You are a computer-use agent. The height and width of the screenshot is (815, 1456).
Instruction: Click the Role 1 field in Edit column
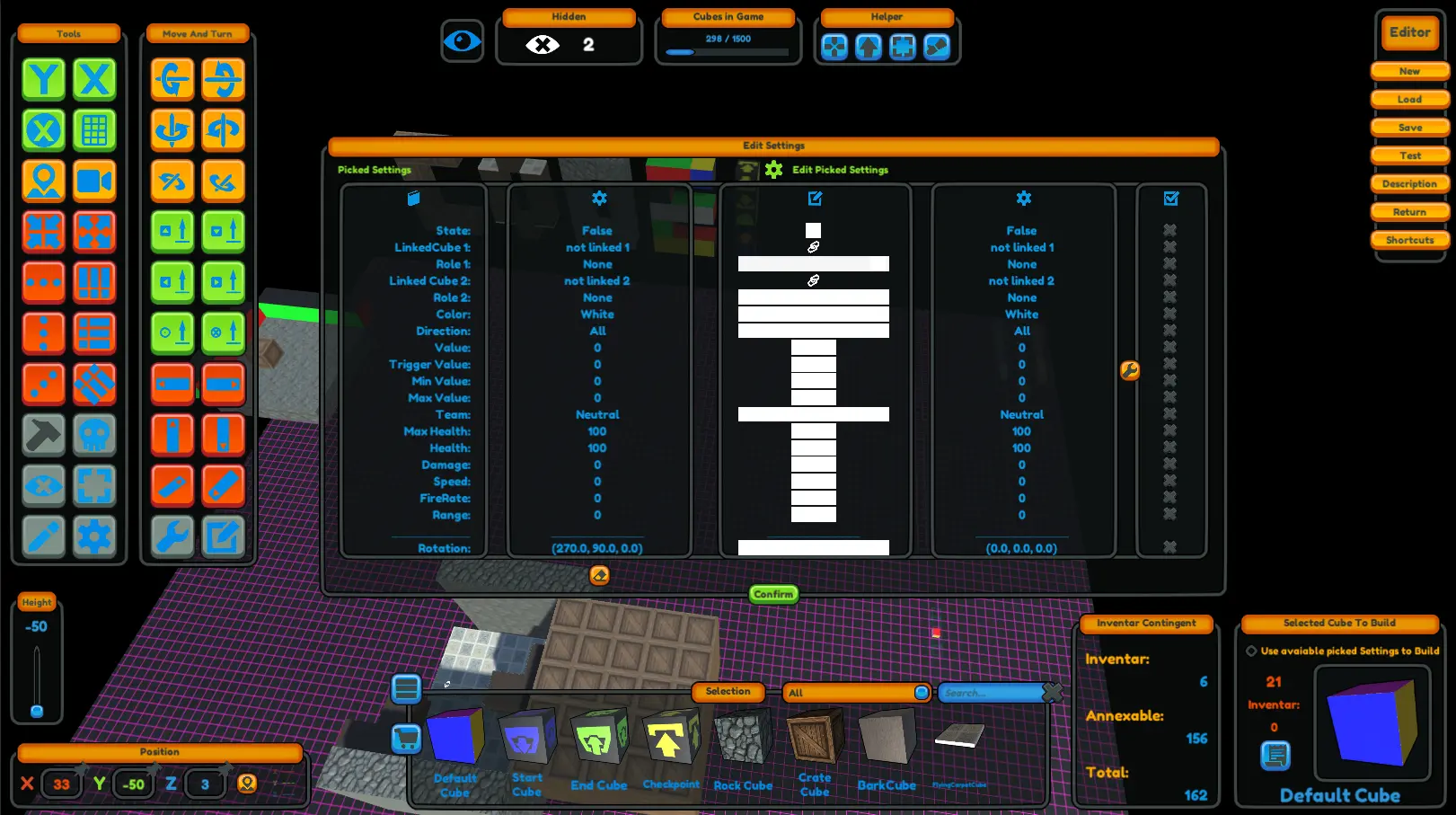pyautogui.click(x=814, y=264)
